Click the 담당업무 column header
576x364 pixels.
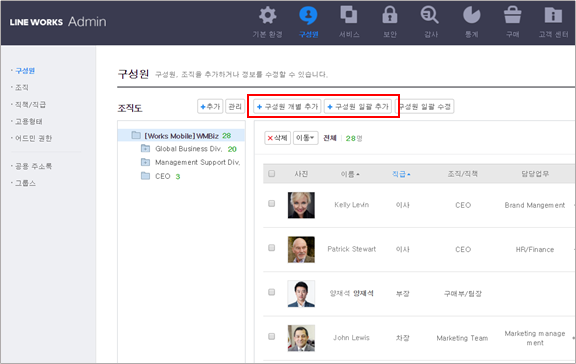pos(535,174)
